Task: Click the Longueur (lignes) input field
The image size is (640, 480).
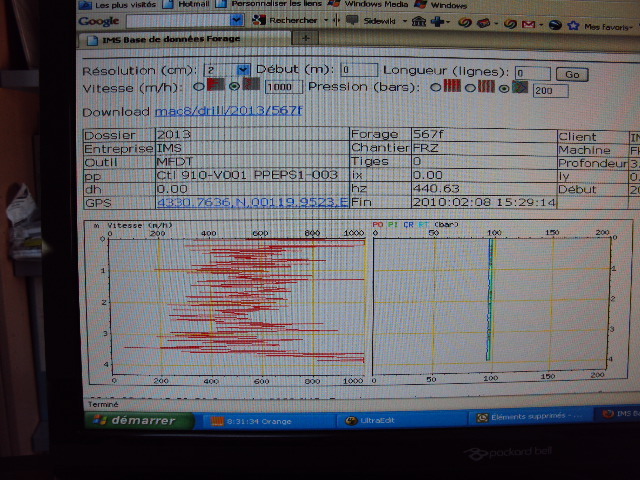Action: (532, 73)
